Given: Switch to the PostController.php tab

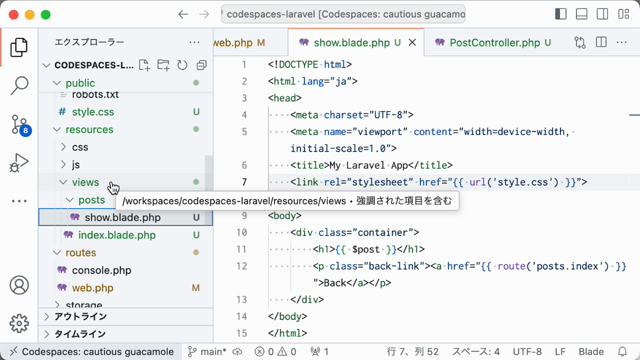Looking at the screenshot, I should pyautogui.click(x=493, y=42).
